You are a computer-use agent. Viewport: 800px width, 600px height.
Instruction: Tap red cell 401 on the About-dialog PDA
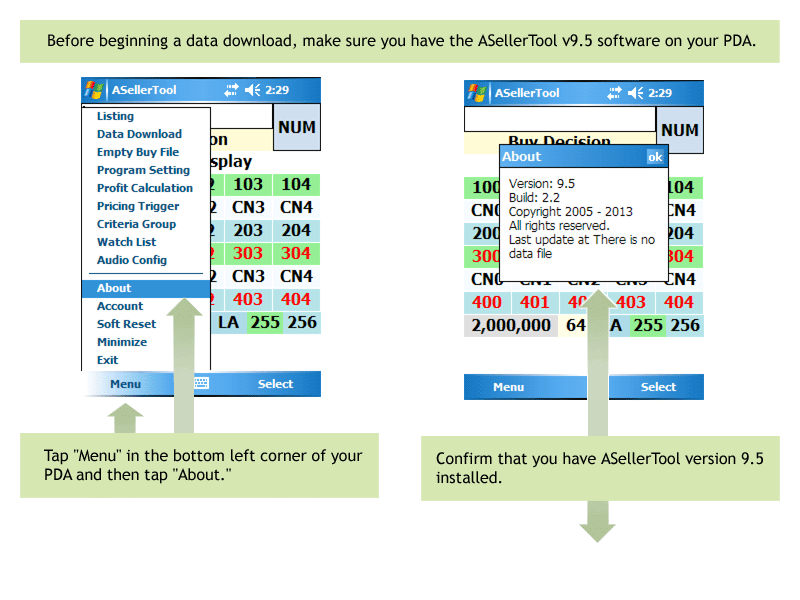[535, 303]
